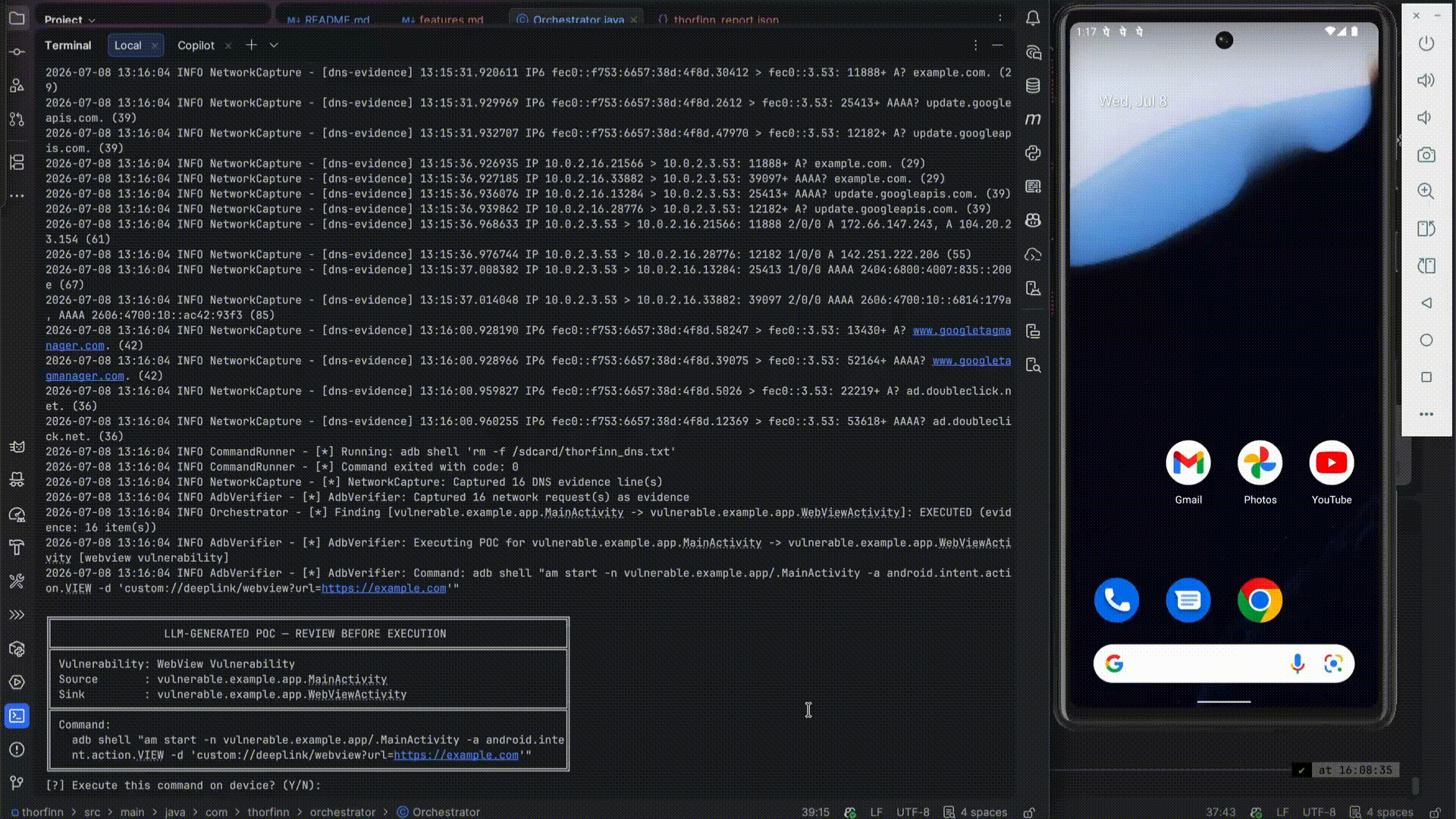Open the https://example.com link in POC box

tap(456, 755)
